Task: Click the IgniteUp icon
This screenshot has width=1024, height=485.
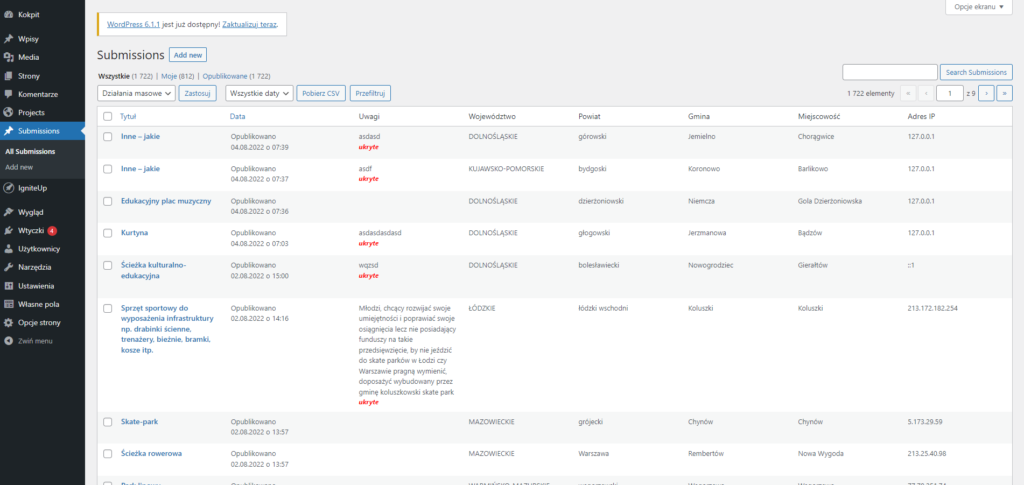Action: [8, 188]
